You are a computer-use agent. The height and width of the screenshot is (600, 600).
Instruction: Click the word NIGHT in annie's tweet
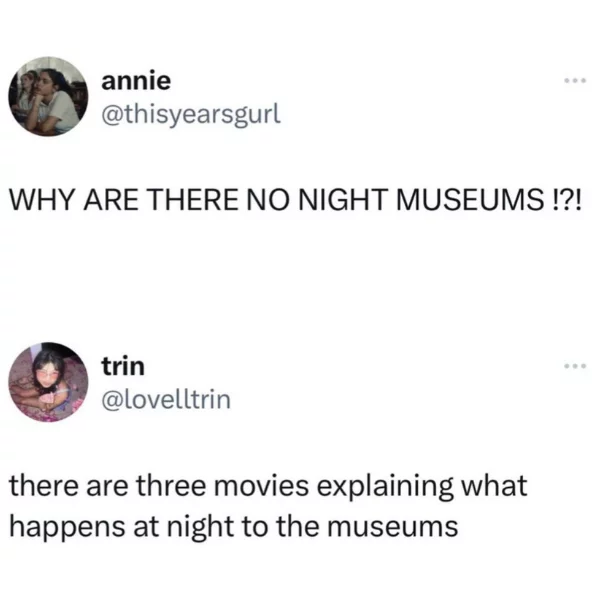(344, 200)
